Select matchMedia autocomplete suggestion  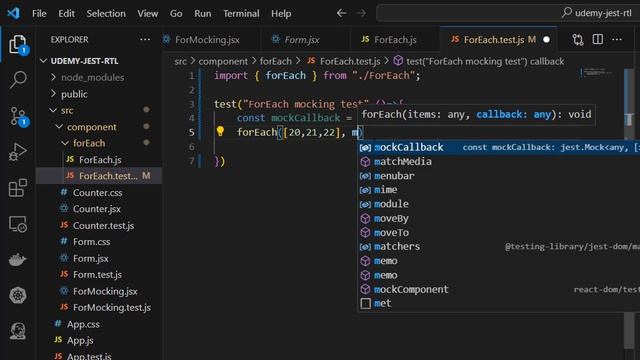click(499, 162)
